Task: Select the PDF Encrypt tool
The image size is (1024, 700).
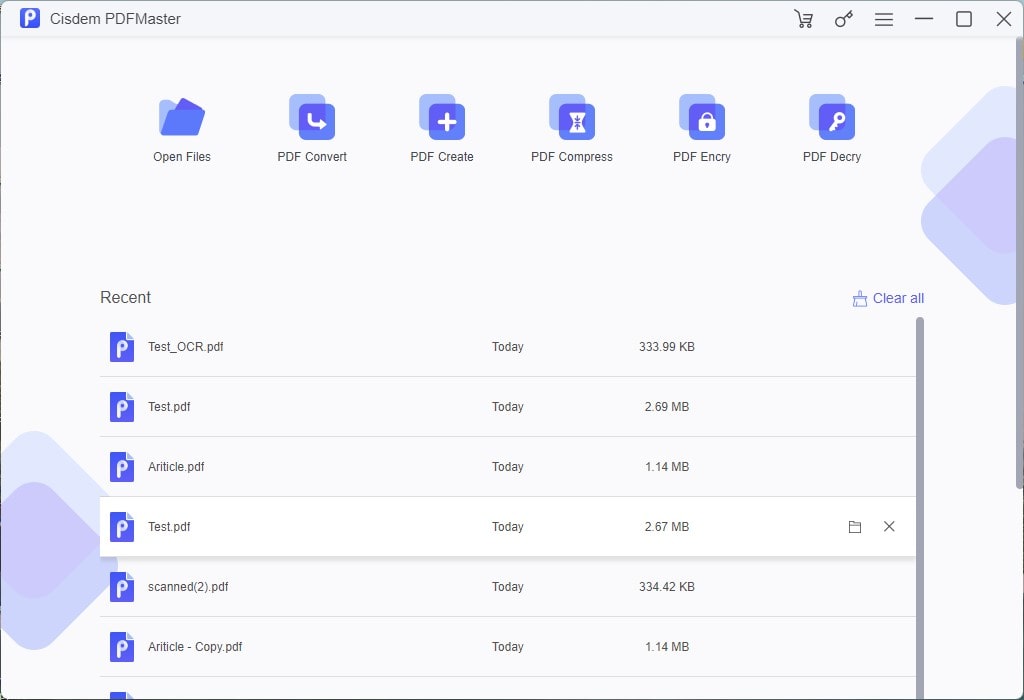Action: [x=702, y=118]
